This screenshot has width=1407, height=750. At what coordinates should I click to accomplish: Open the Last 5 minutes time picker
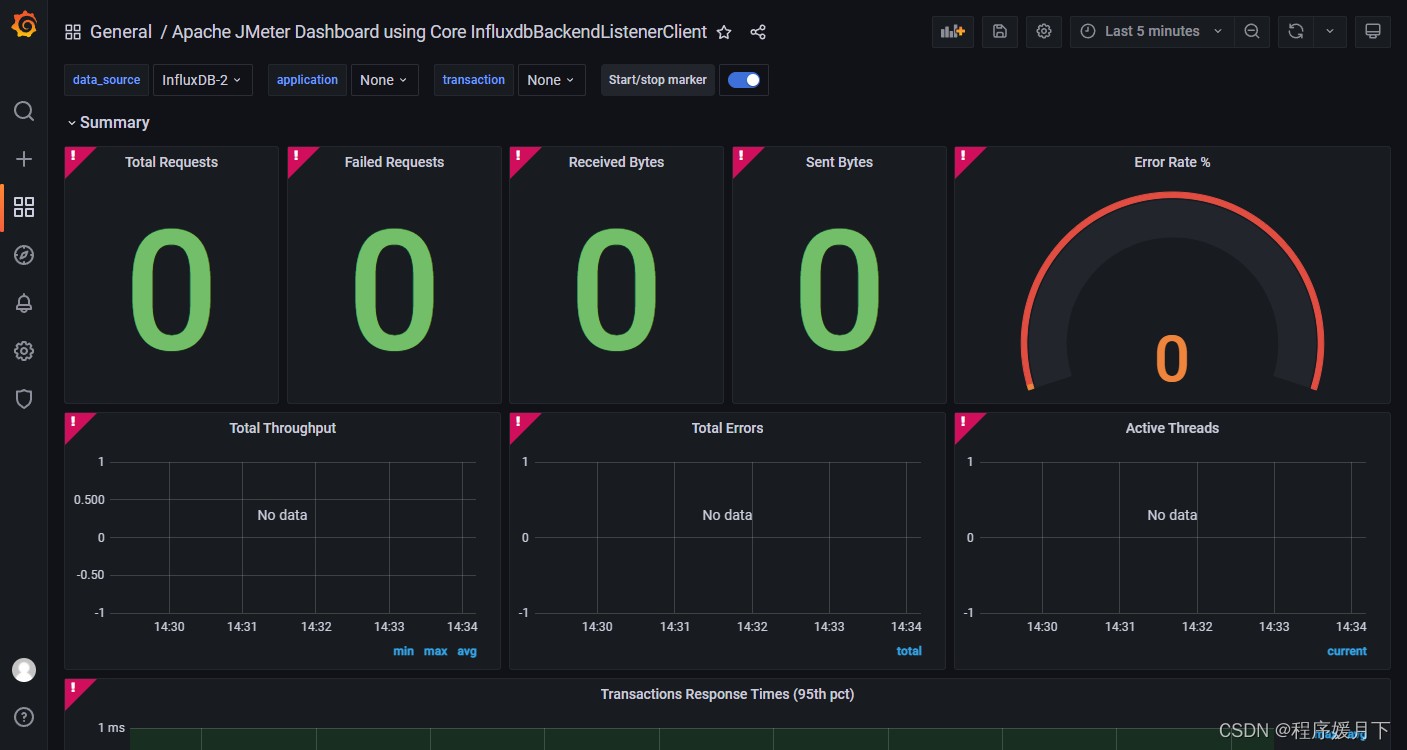(1152, 32)
